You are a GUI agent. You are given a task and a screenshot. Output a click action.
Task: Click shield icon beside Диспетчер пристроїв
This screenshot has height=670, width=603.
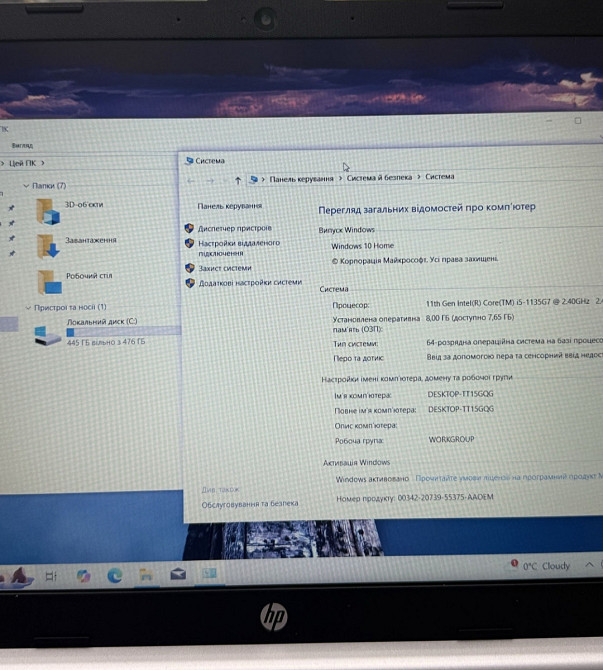[189, 228]
